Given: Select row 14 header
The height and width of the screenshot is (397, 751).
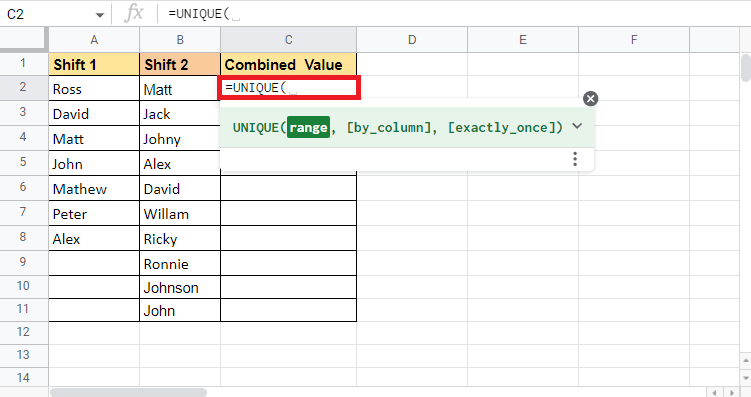Looking at the screenshot, I should [24, 378].
